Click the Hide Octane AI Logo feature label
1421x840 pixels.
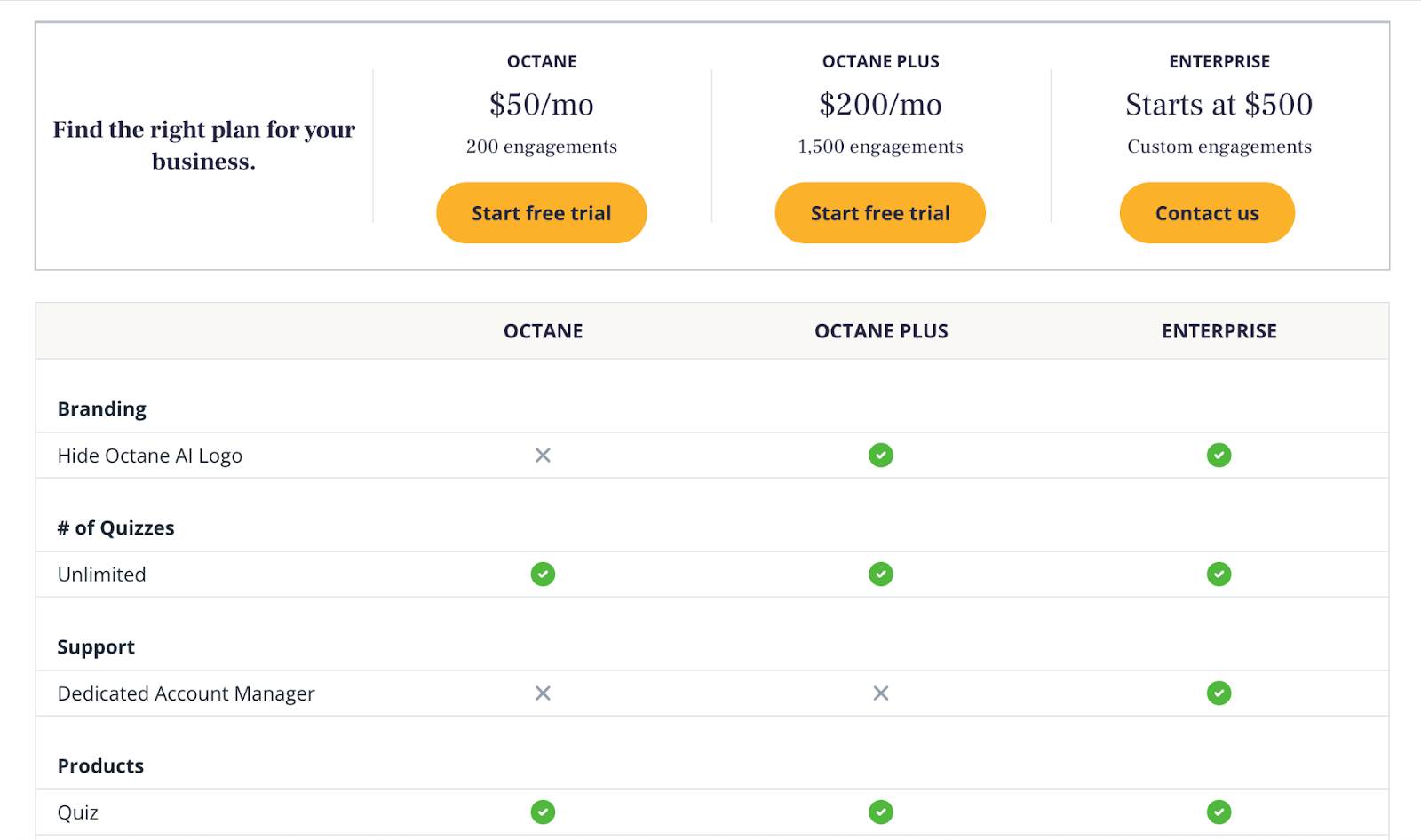(150, 456)
